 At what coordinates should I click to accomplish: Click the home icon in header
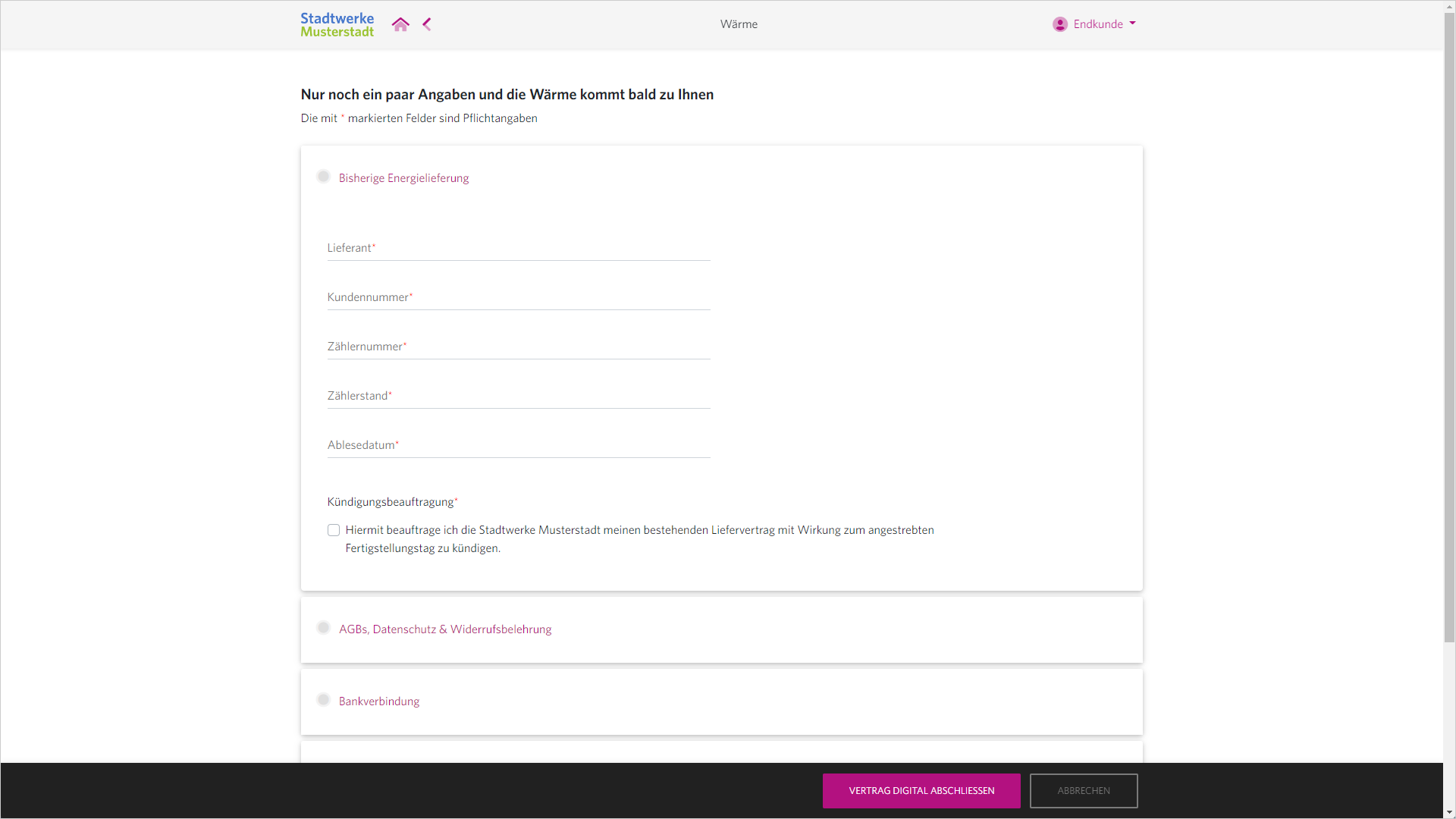[x=400, y=24]
